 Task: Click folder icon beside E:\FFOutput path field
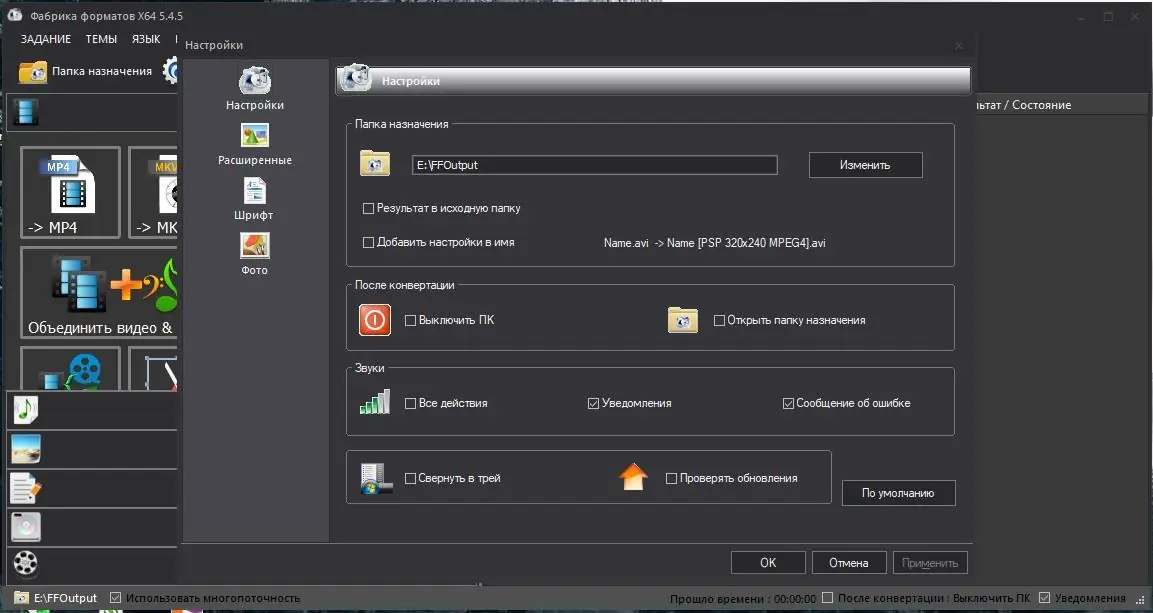point(375,163)
